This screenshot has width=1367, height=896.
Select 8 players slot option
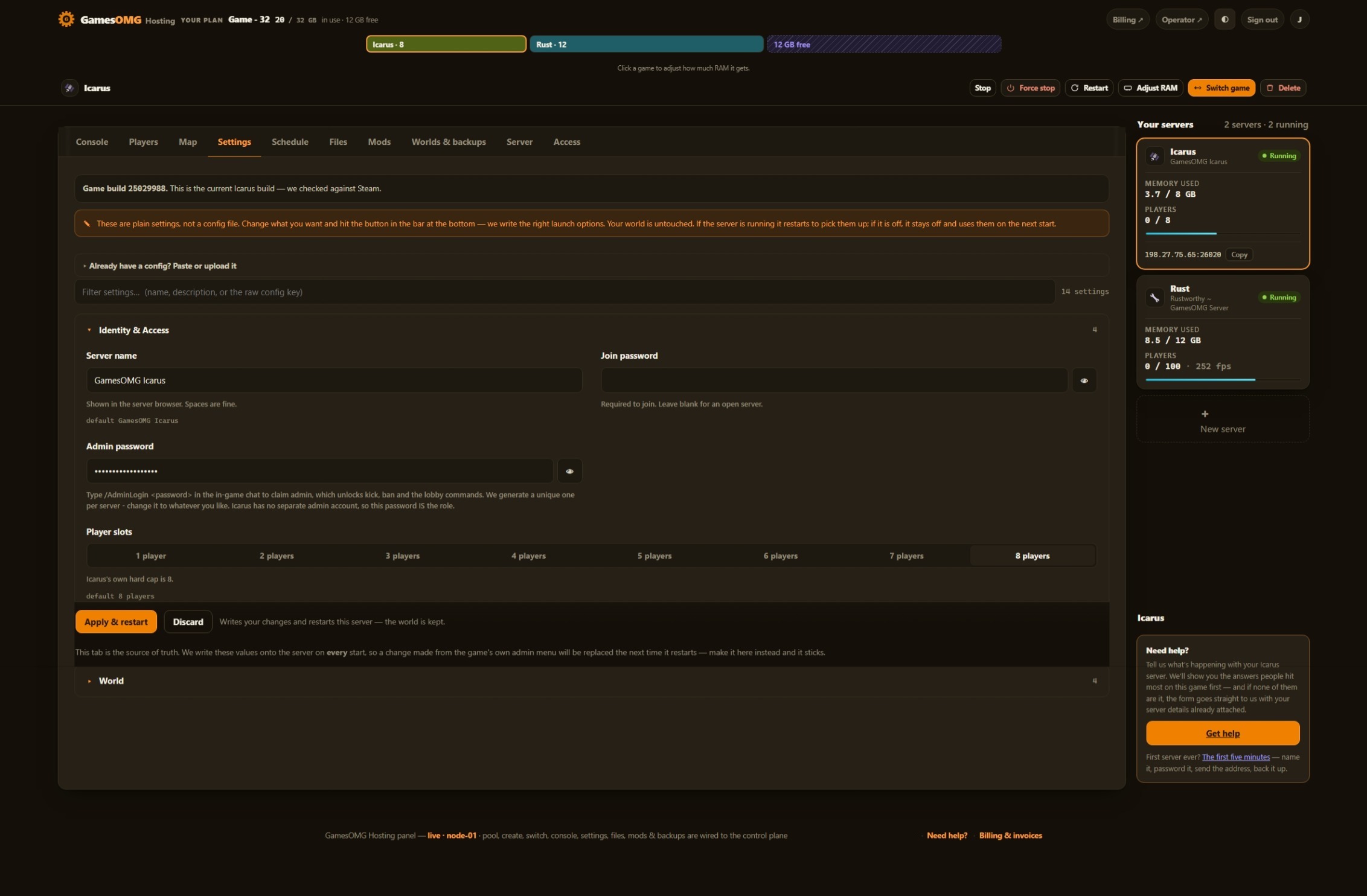[1032, 555]
